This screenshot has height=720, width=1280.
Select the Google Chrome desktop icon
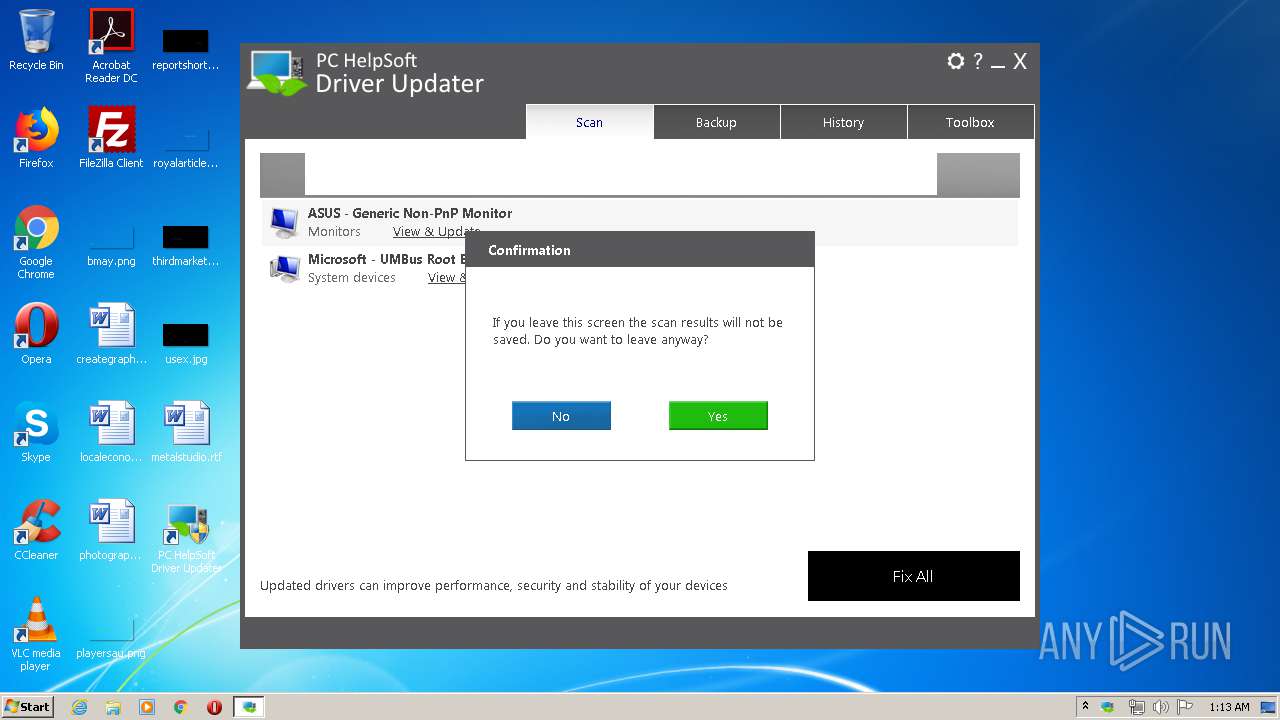coord(36,242)
